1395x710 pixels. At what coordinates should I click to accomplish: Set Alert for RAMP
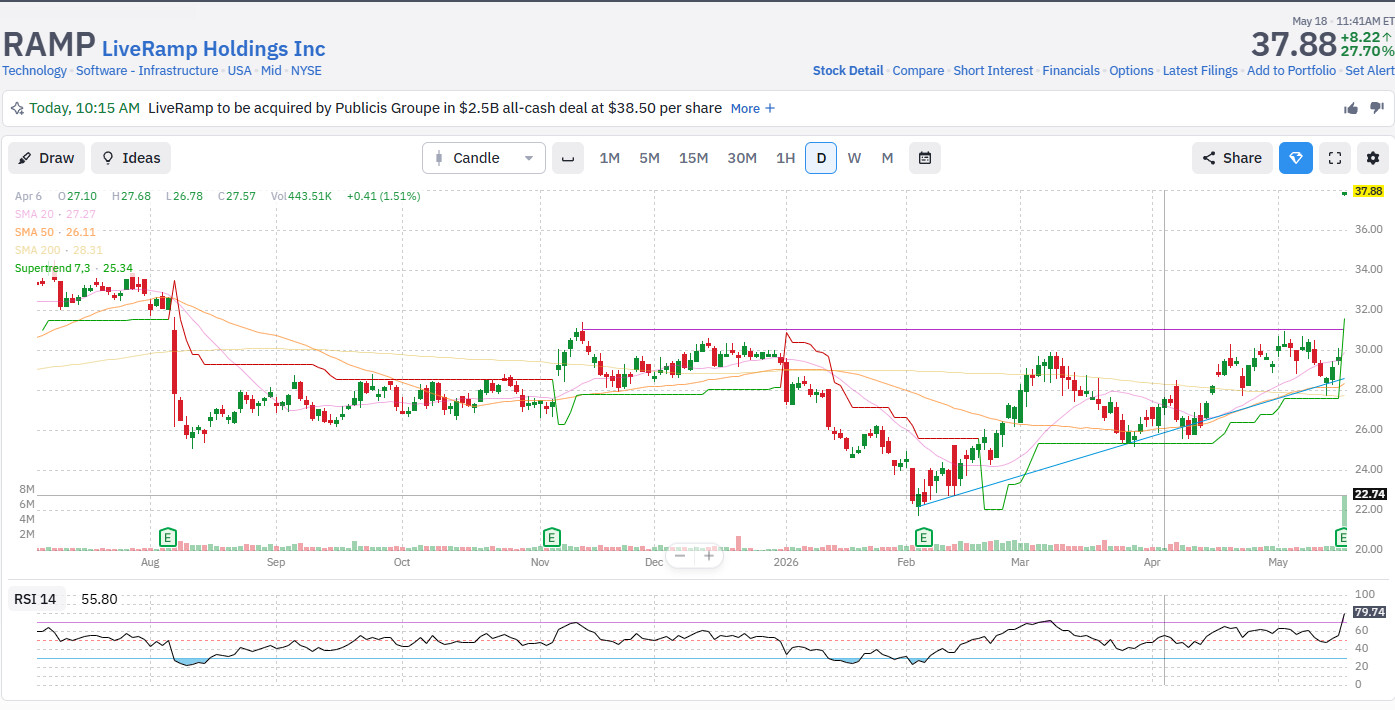tap(1370, 71)
